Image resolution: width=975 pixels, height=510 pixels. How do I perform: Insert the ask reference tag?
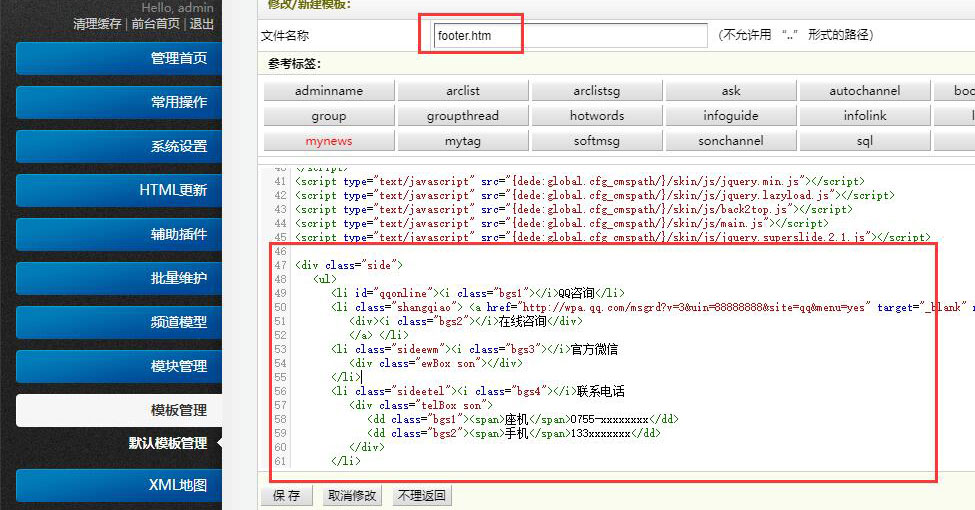tap(731, 91)
